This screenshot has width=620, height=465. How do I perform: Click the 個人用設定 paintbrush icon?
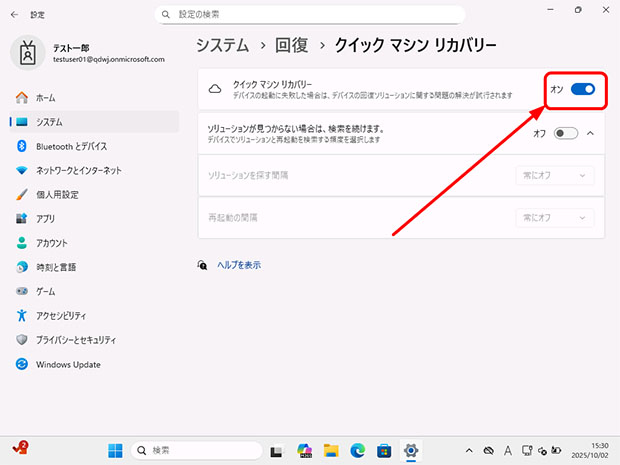coord(22,195)
